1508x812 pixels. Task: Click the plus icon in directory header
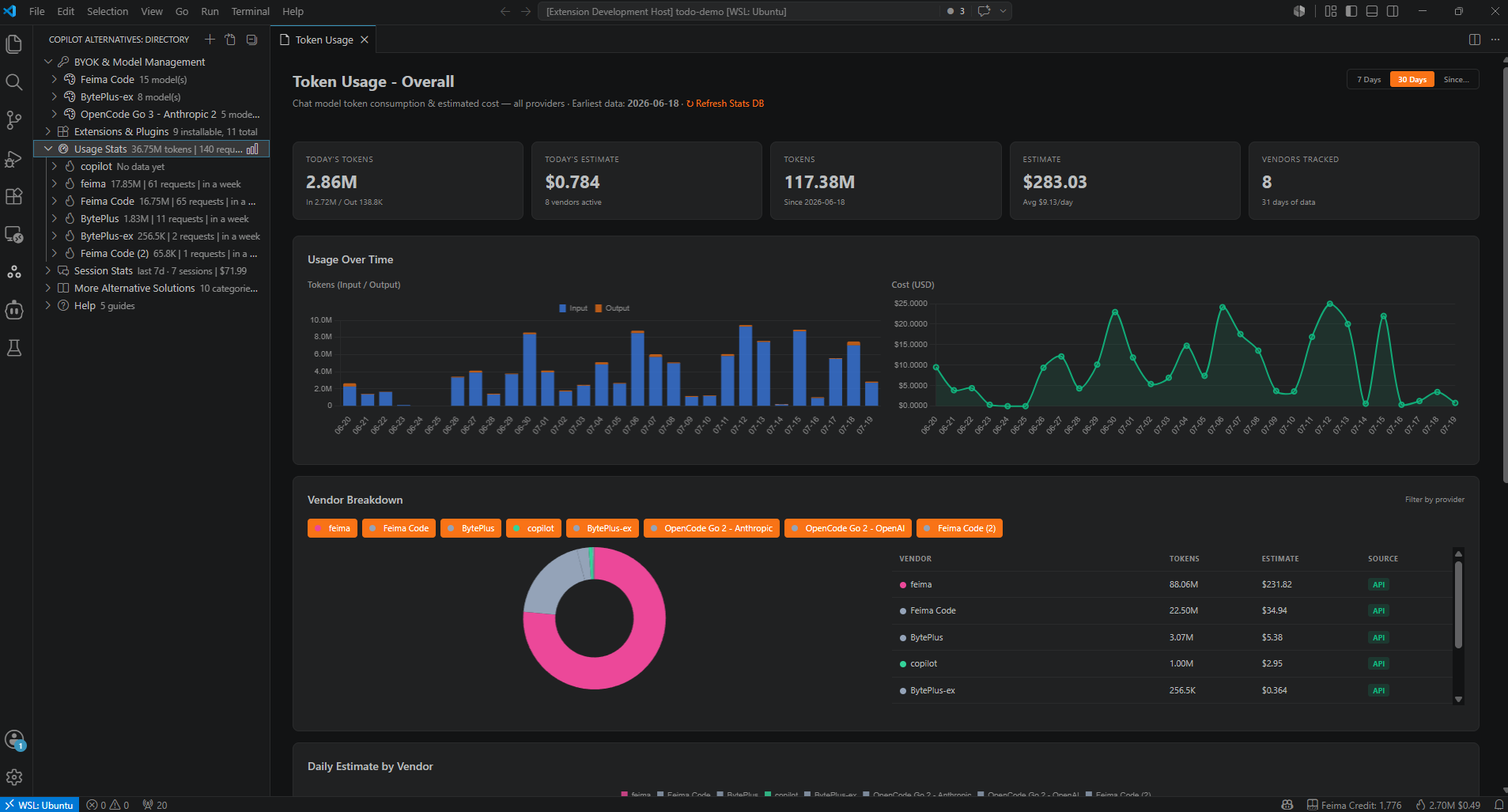(210, 40)
